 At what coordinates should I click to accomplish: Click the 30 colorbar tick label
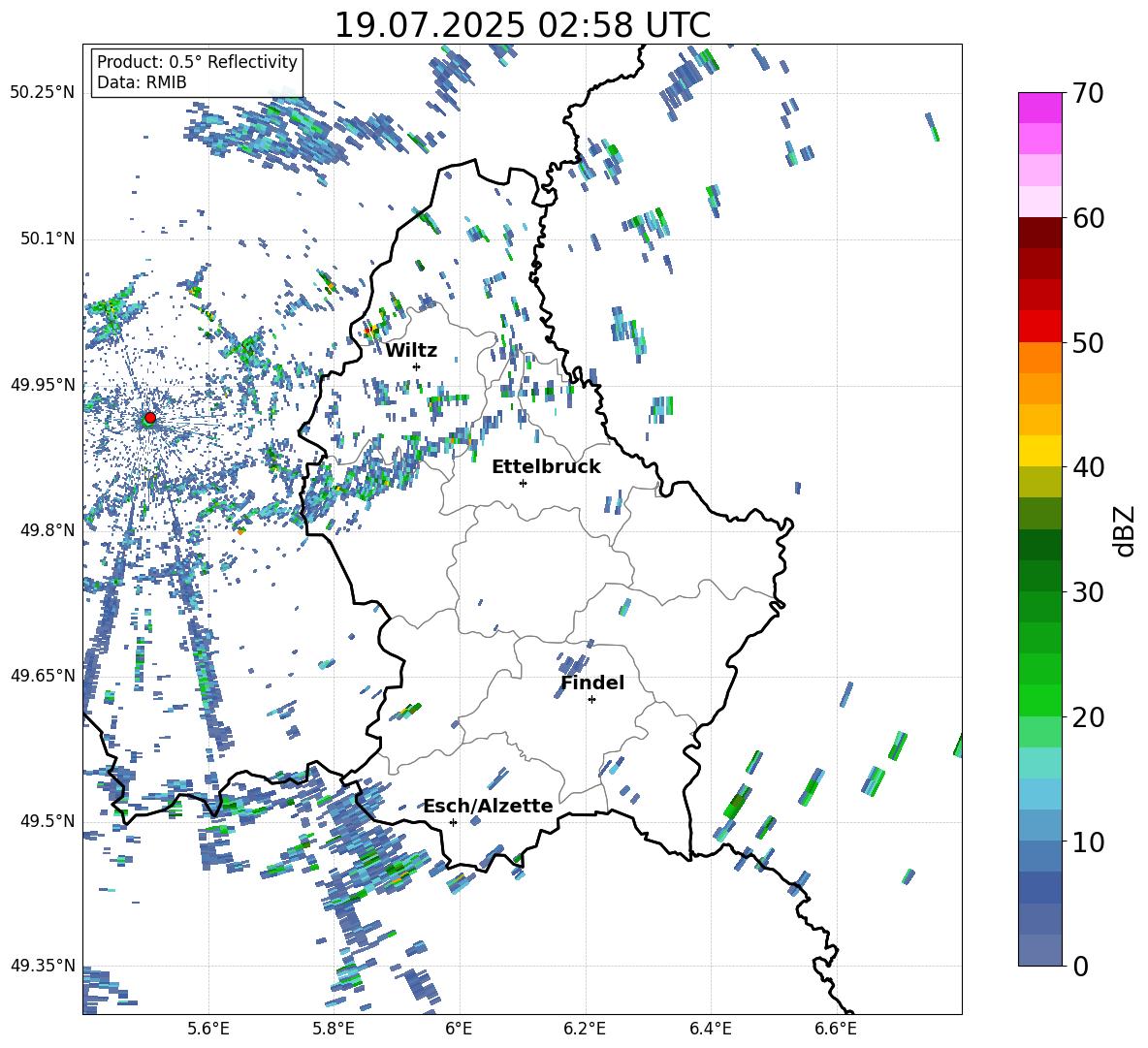(1088, 592)
